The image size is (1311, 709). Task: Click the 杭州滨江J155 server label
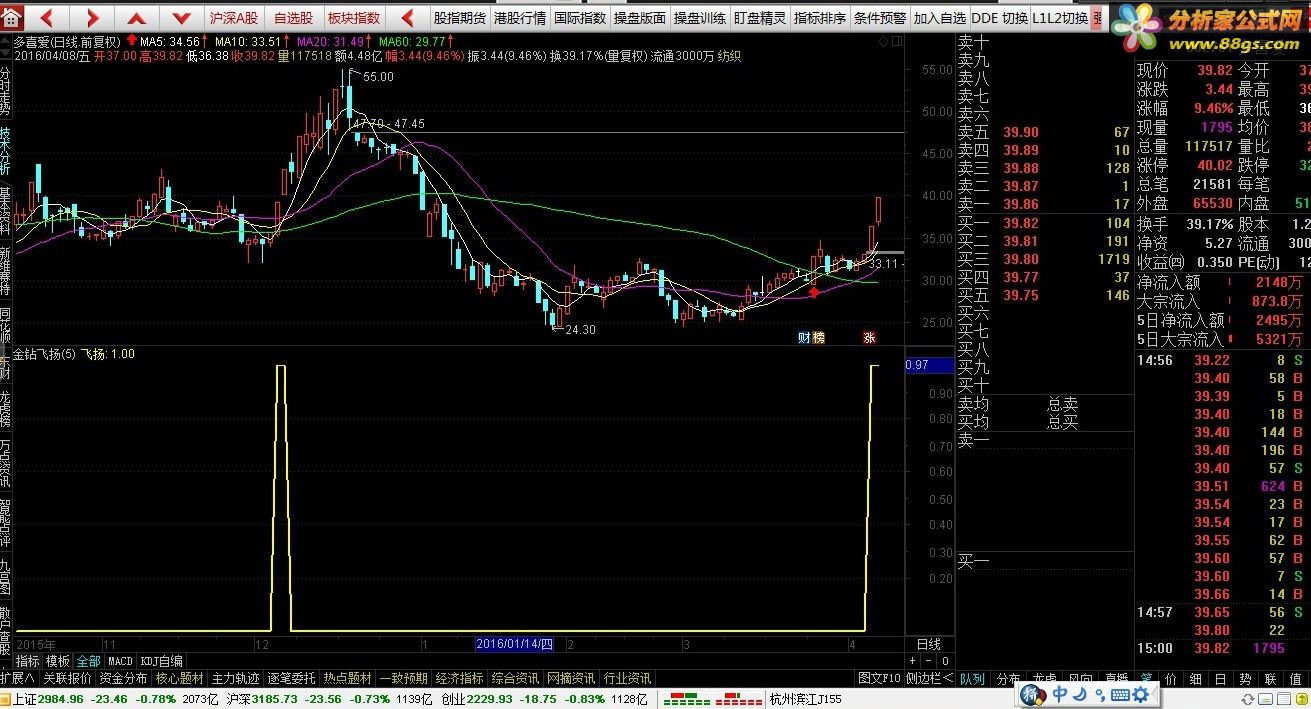[806, 699]
